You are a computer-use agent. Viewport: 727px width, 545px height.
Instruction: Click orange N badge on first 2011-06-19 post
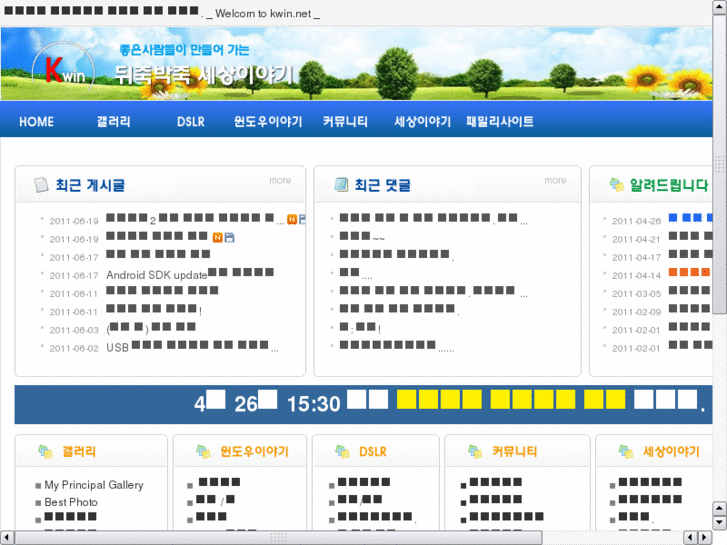point(292,219)
